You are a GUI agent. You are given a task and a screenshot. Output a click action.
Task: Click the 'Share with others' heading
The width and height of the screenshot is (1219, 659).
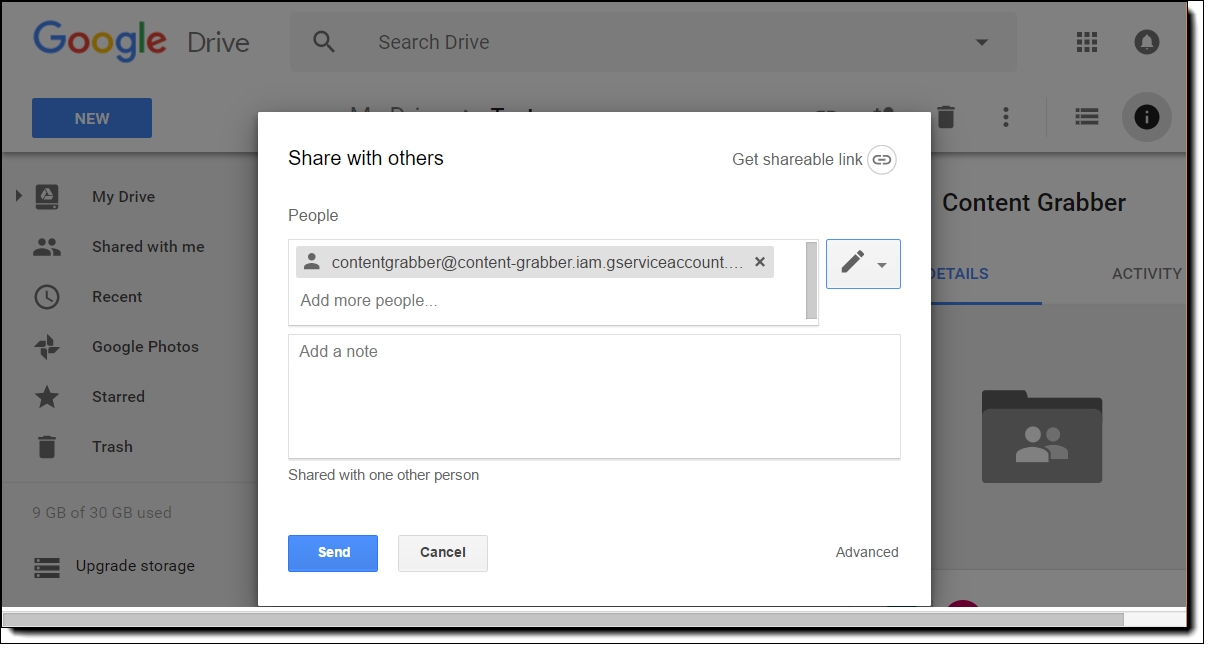point(366,158)
